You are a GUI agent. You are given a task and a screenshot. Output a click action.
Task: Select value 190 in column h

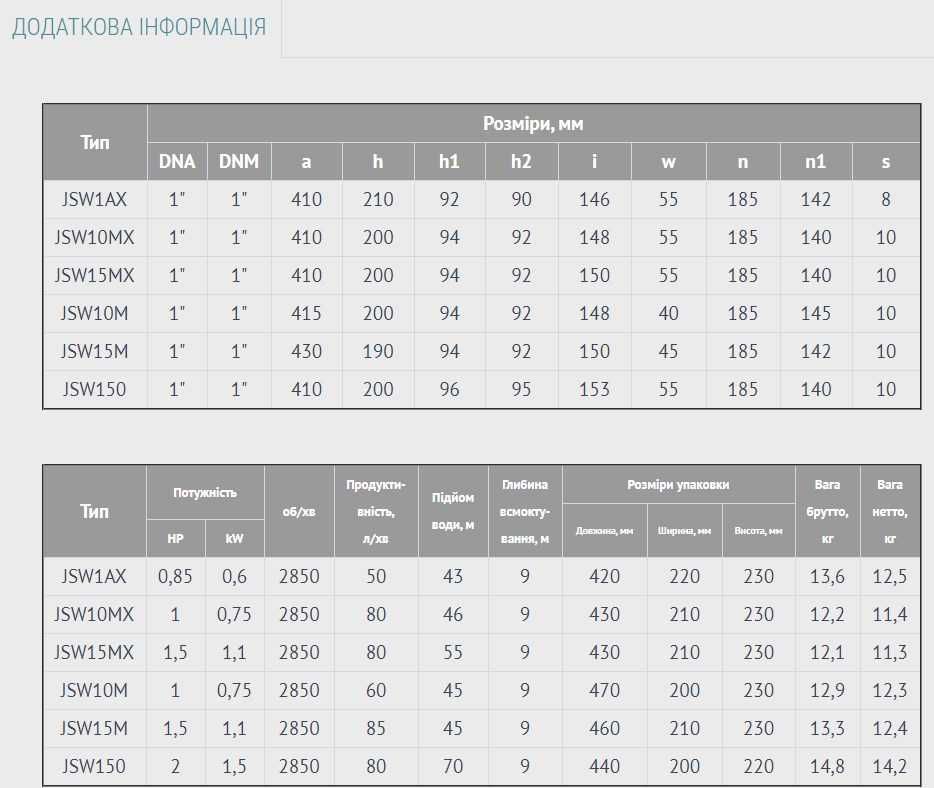click(378, 351)
